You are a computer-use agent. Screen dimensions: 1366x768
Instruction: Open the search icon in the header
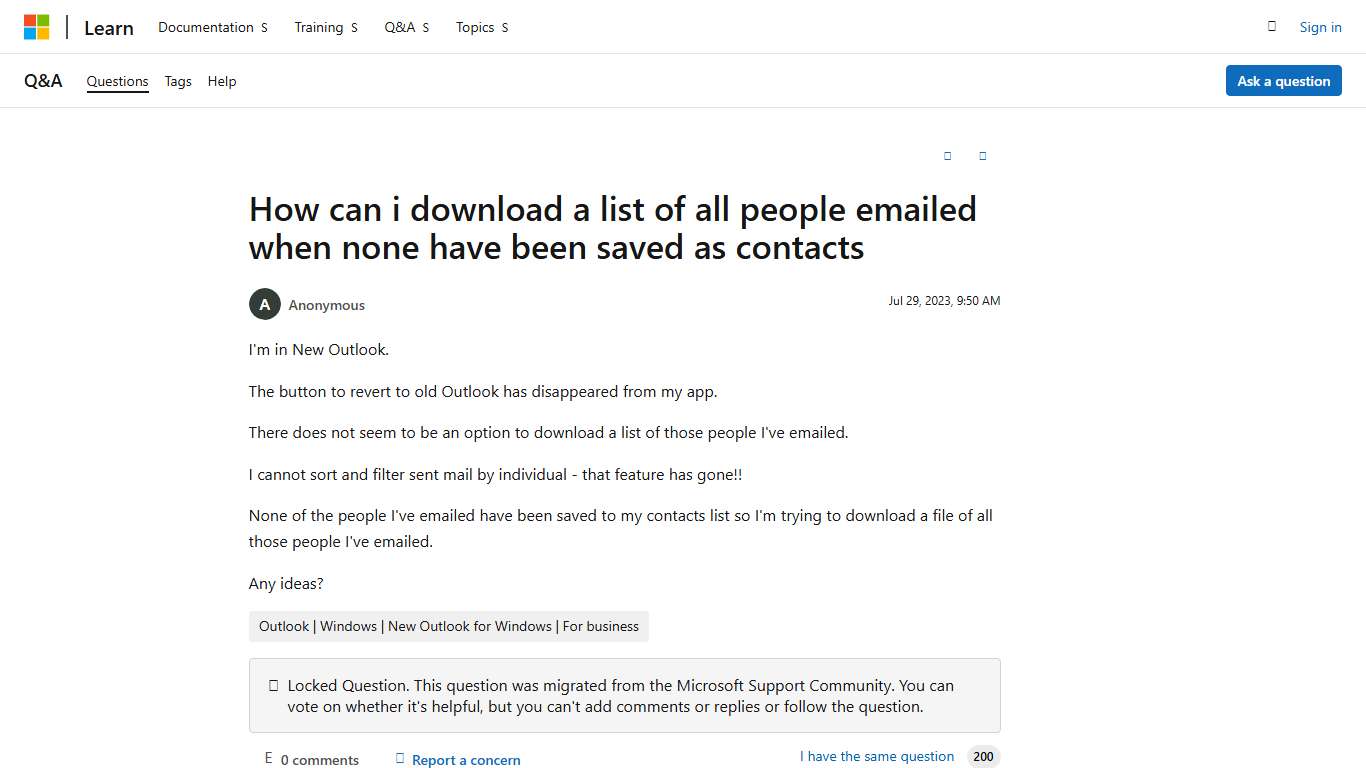point(1271,27)
